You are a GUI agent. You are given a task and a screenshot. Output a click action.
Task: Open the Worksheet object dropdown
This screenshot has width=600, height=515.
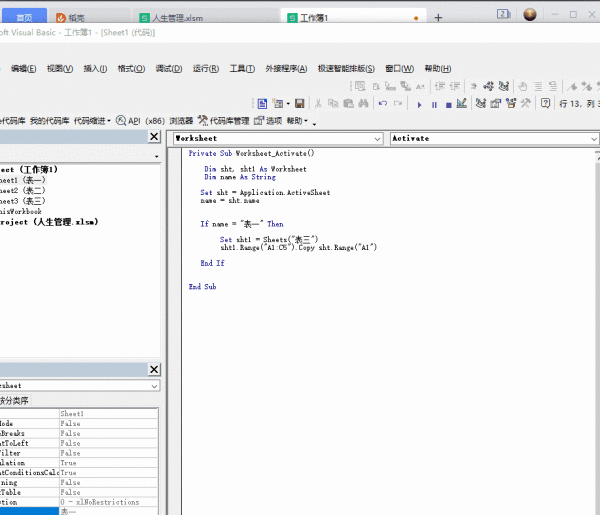pyautogui.click(x=377, y=138)
